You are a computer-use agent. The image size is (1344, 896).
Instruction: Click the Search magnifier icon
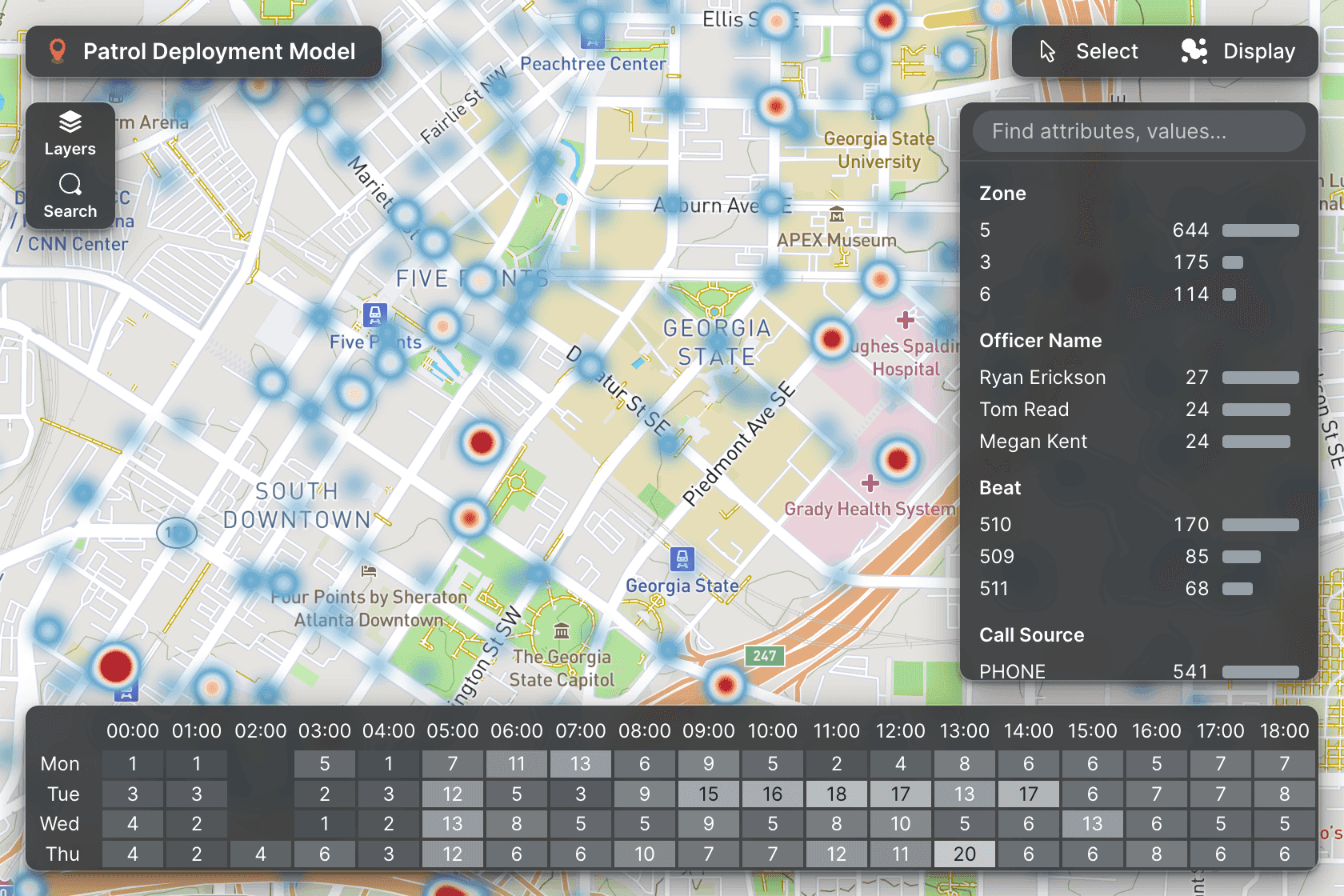pyautogui.click(x=70, y=185)
